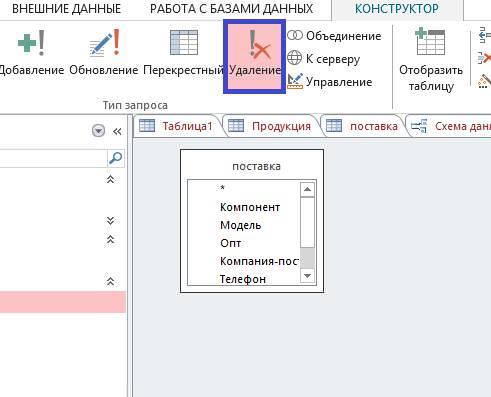This screenshot has width=491, height=397.
Task: Select the Телефон field in поставка
Action: click(x=243, y=279)
